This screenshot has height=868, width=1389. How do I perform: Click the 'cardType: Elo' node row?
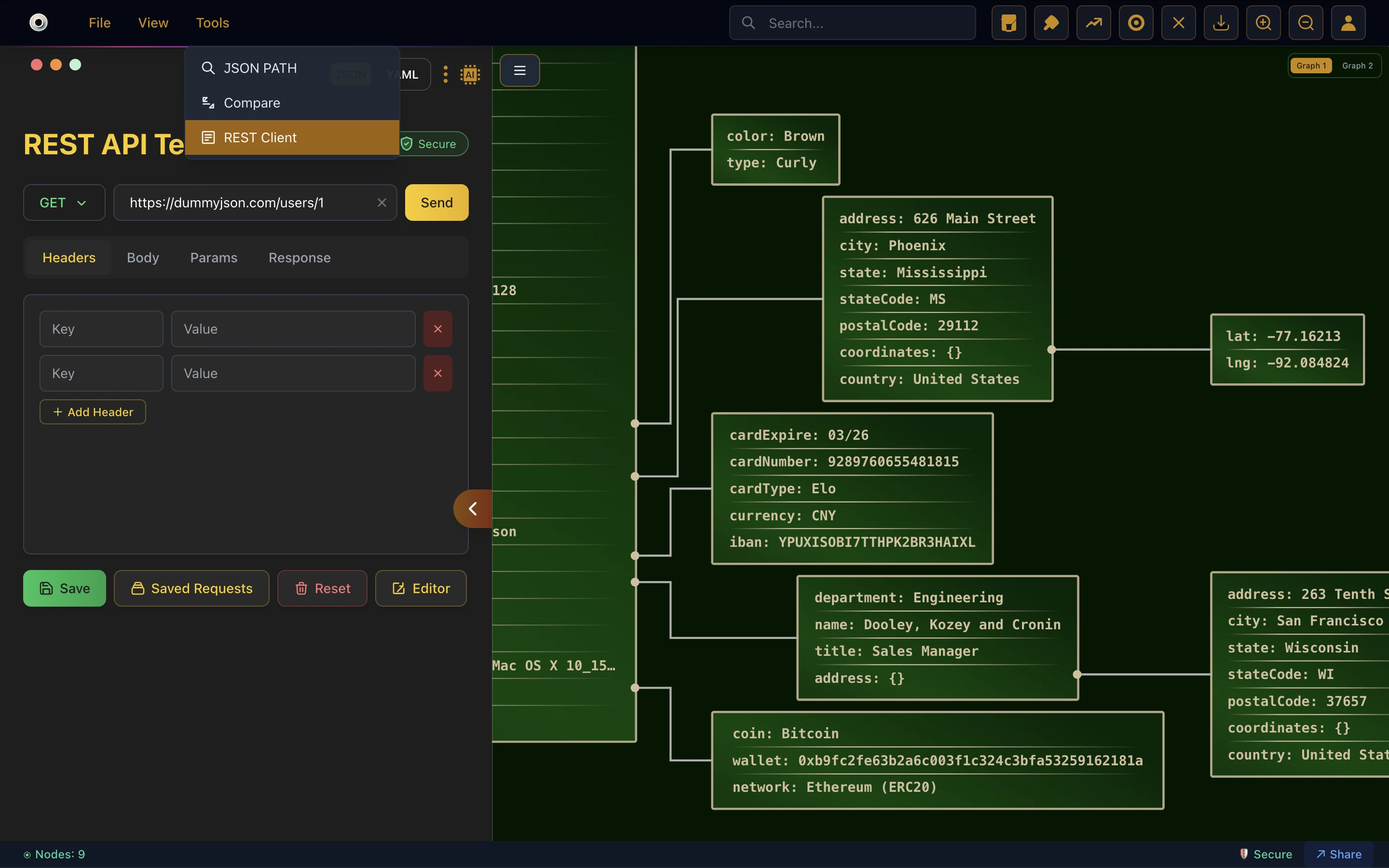(782, 488)
